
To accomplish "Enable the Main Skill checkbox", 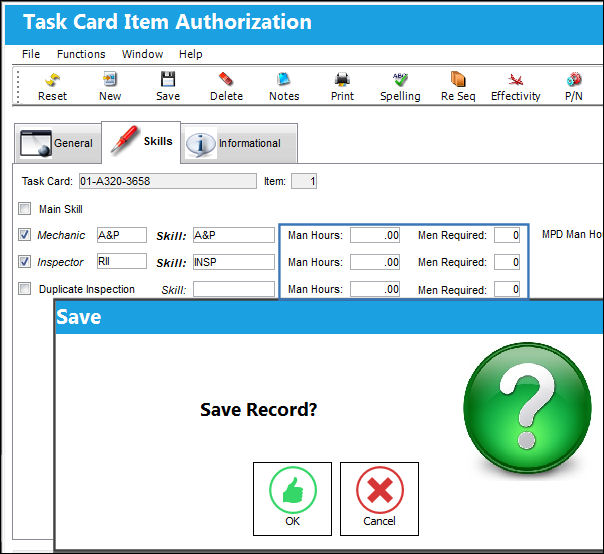I will click(x=25, y=209).
